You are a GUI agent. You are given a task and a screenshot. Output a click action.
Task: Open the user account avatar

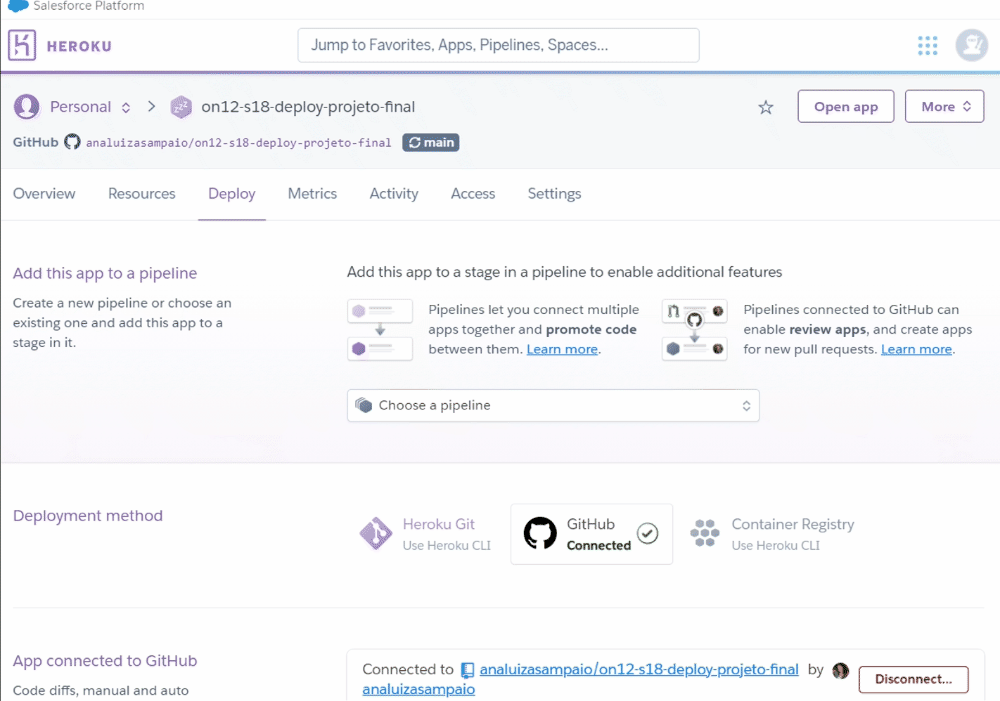pyautogui.click(x=971, y=45)
